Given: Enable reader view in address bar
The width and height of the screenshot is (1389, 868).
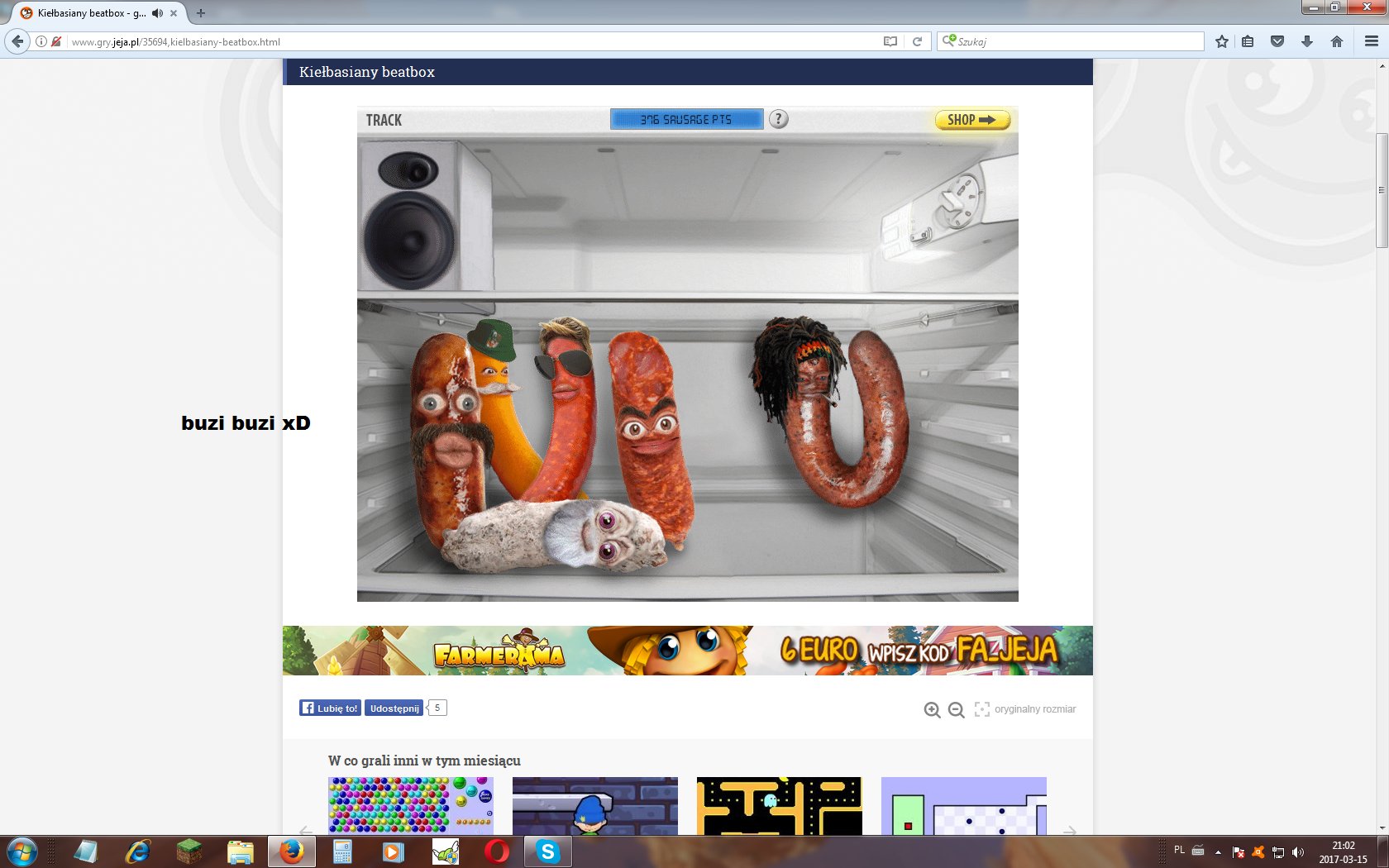Looking at the screenshot, I should [890, 41].
